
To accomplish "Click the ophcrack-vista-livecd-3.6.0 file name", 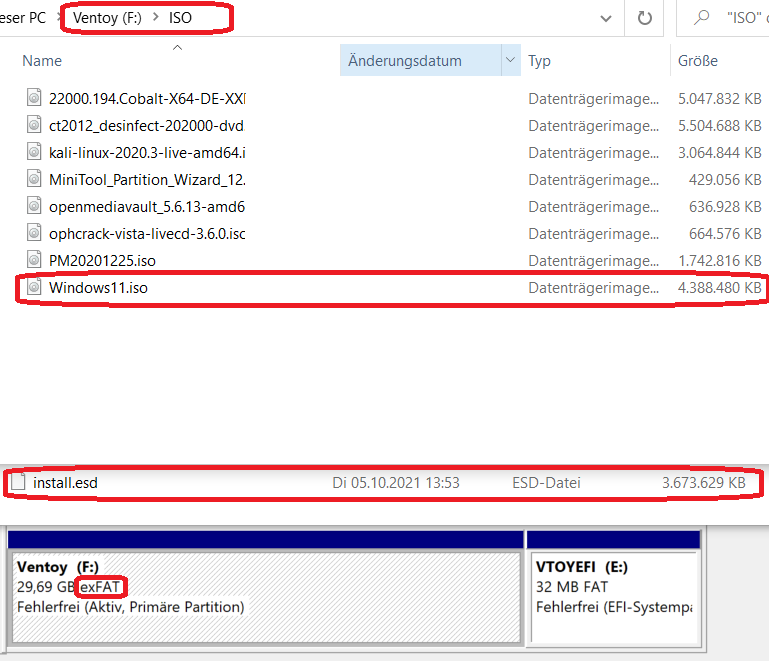I will pyautogui.click(x=147, y=234).
